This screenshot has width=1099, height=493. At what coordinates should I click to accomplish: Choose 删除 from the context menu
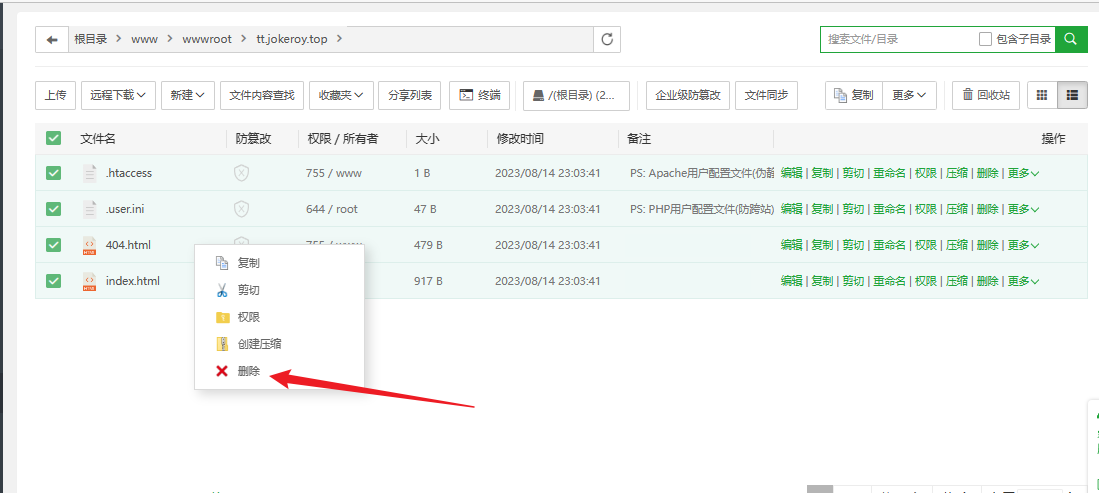point(248,371)
